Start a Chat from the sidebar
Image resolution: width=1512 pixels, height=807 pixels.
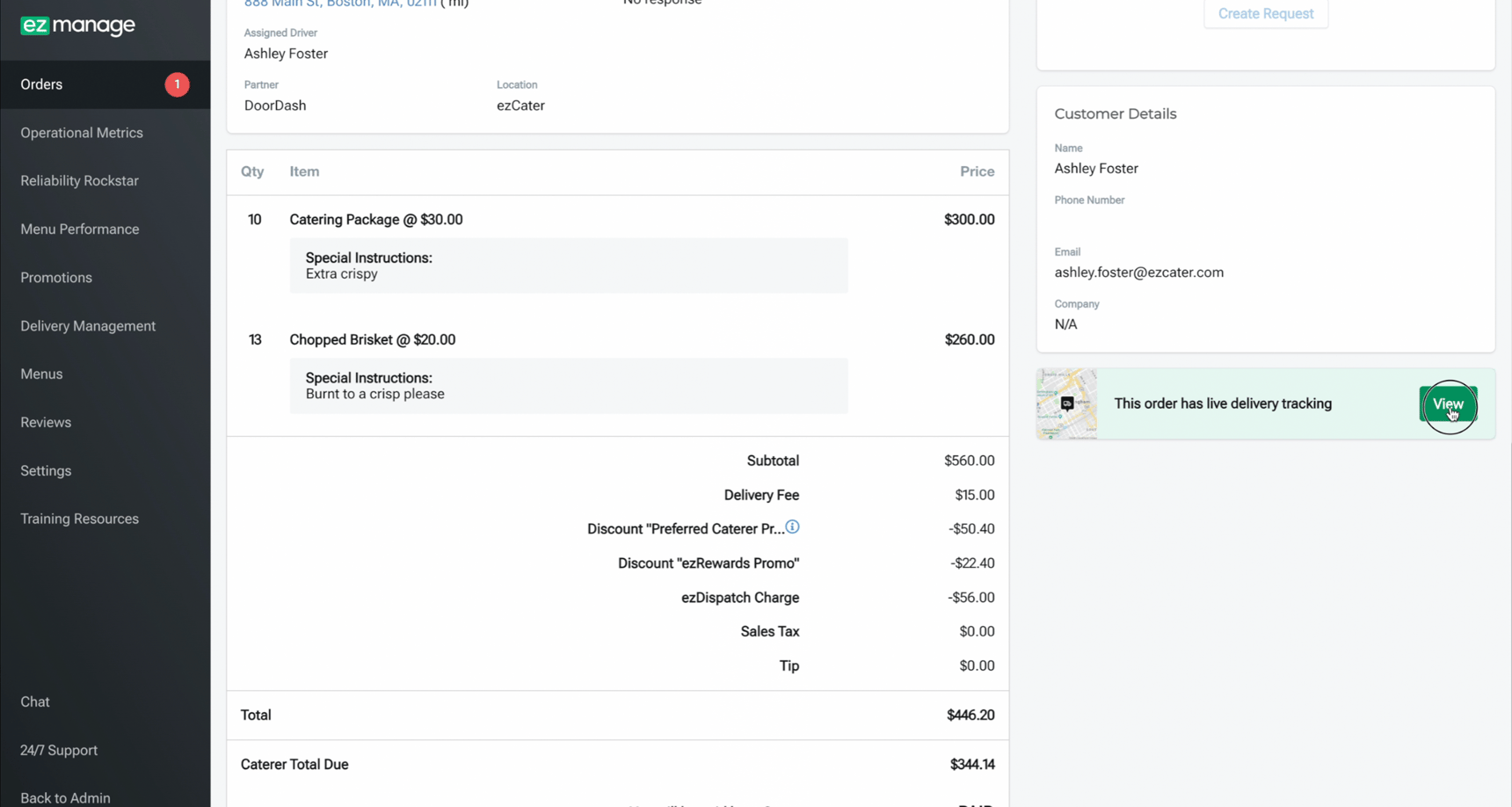click(x=34, y=702)
